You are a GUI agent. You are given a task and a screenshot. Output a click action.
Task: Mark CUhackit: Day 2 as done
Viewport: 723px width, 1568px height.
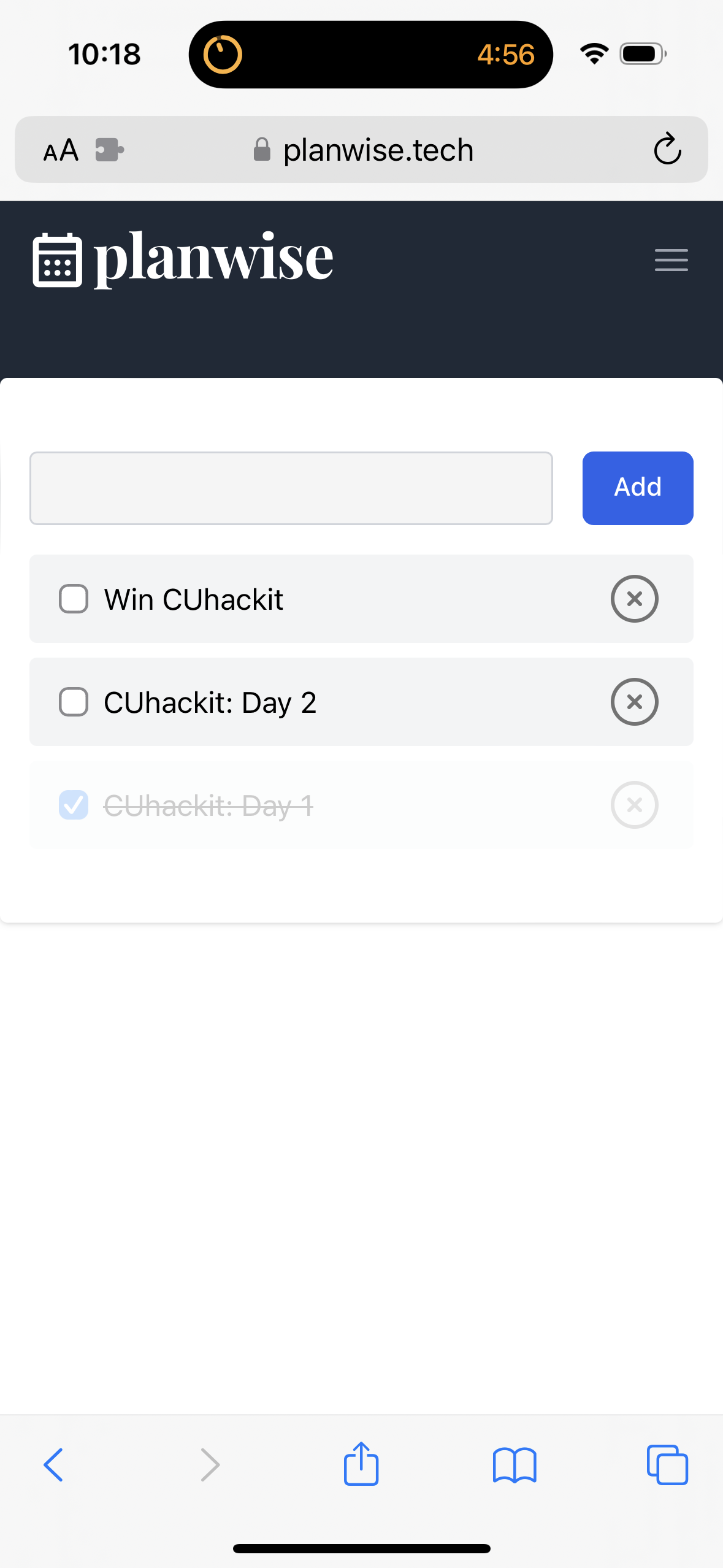(74, 702)
